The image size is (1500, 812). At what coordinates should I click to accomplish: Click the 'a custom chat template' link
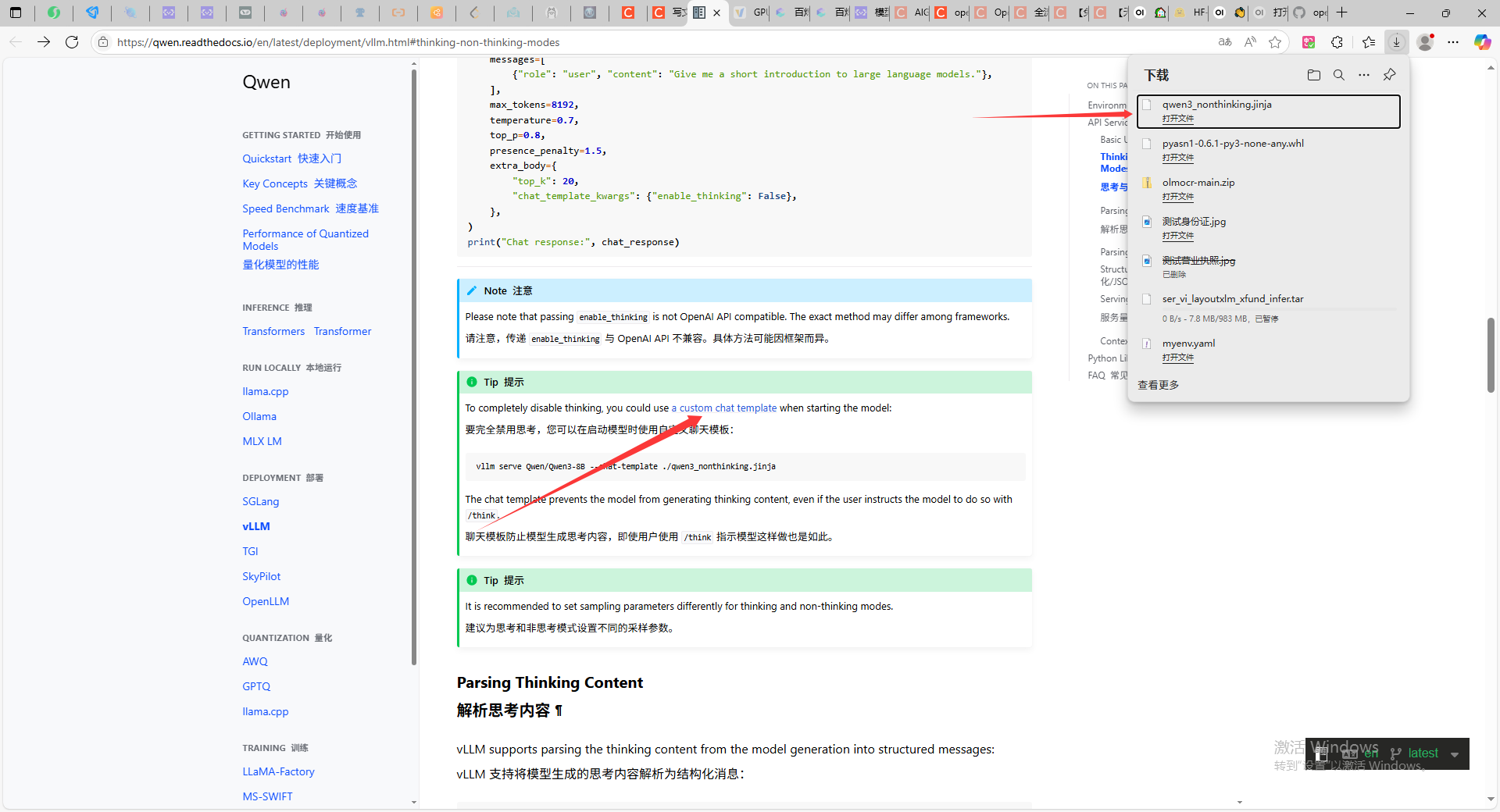pyautogui.click(x=724, y=408)
